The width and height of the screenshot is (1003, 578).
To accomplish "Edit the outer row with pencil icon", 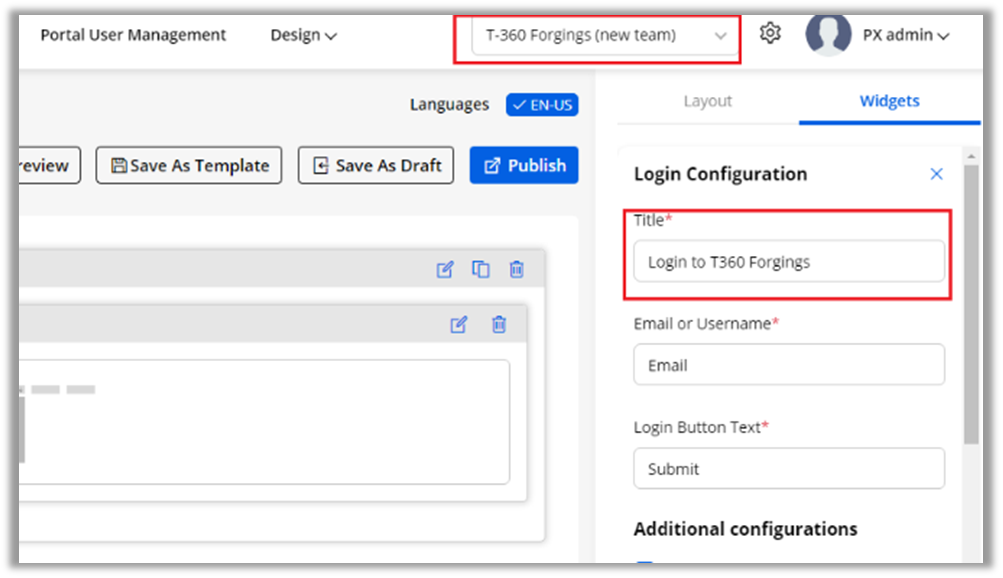I will [x=445, y=269].
